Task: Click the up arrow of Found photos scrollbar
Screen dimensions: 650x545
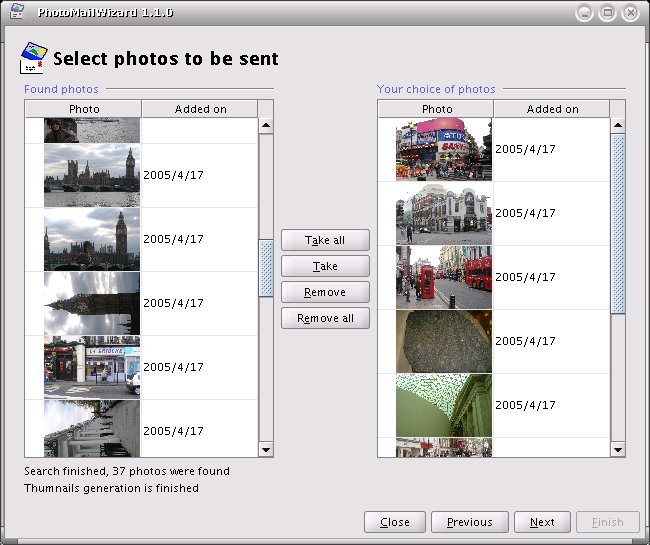Action: [x=266, y=126]
